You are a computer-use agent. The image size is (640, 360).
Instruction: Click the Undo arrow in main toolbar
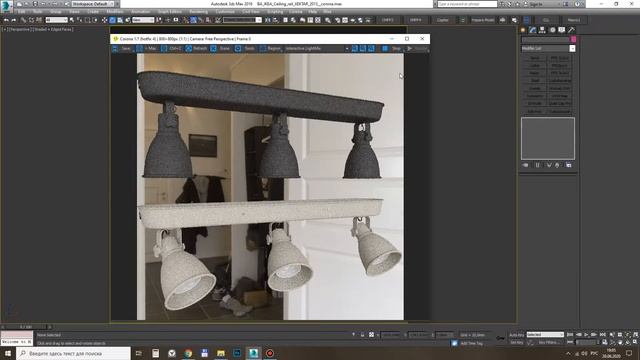click(6, 20)
